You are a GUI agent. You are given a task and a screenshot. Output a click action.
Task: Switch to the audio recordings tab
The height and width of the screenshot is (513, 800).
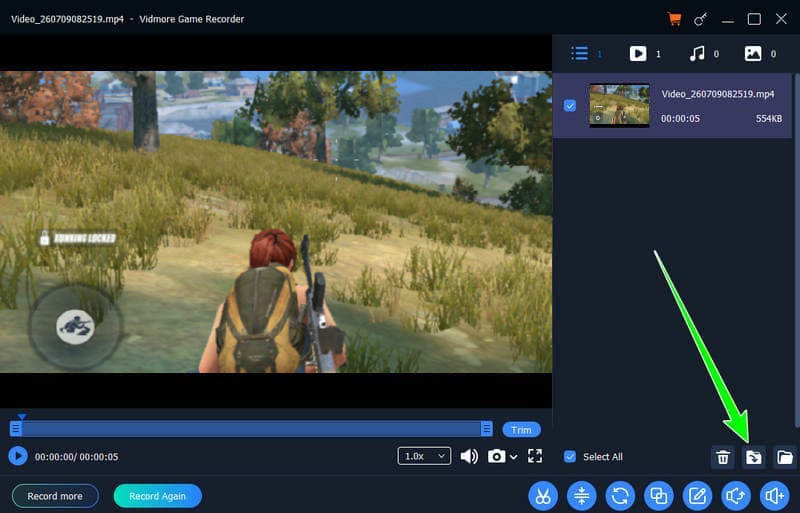coord(697,54)
